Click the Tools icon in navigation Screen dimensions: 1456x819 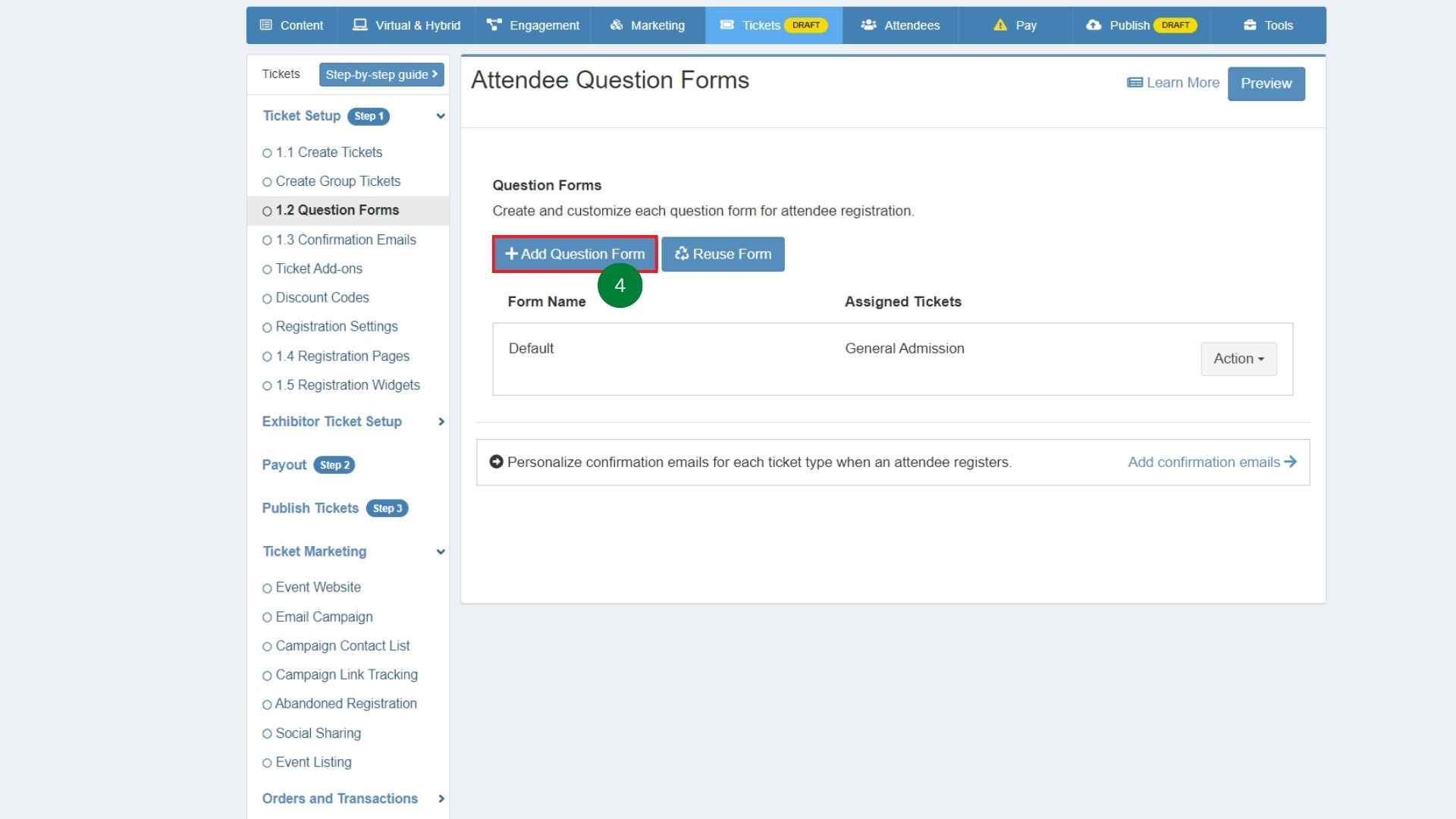point(1249,24)
